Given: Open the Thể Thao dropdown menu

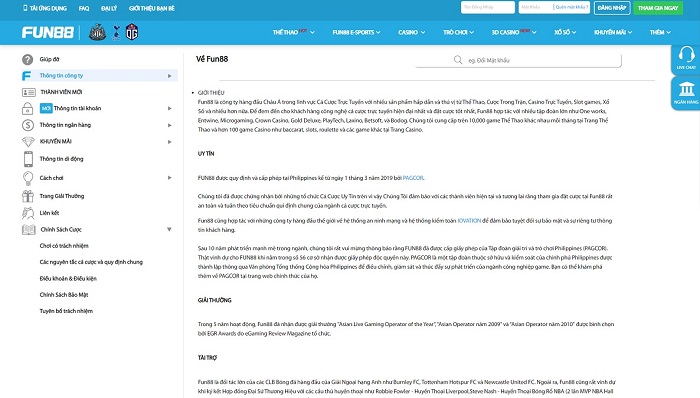Looking at the screenshot, I should coord(293,32).
